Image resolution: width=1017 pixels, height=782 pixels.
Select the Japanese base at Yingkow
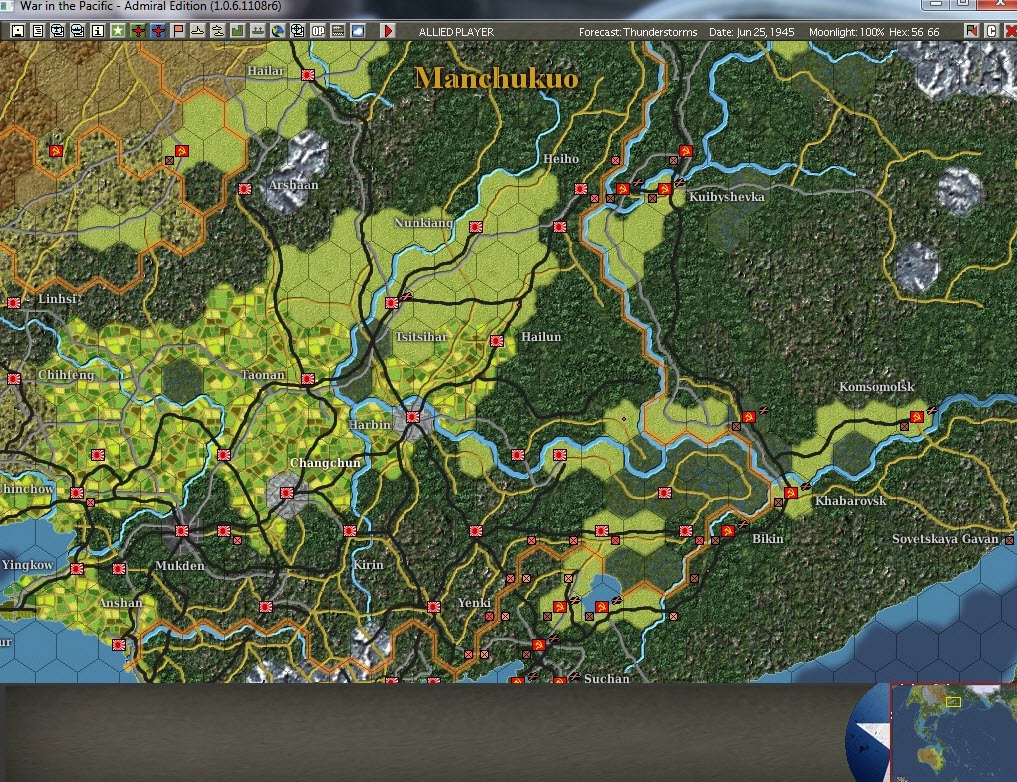[x=77, y=569]
